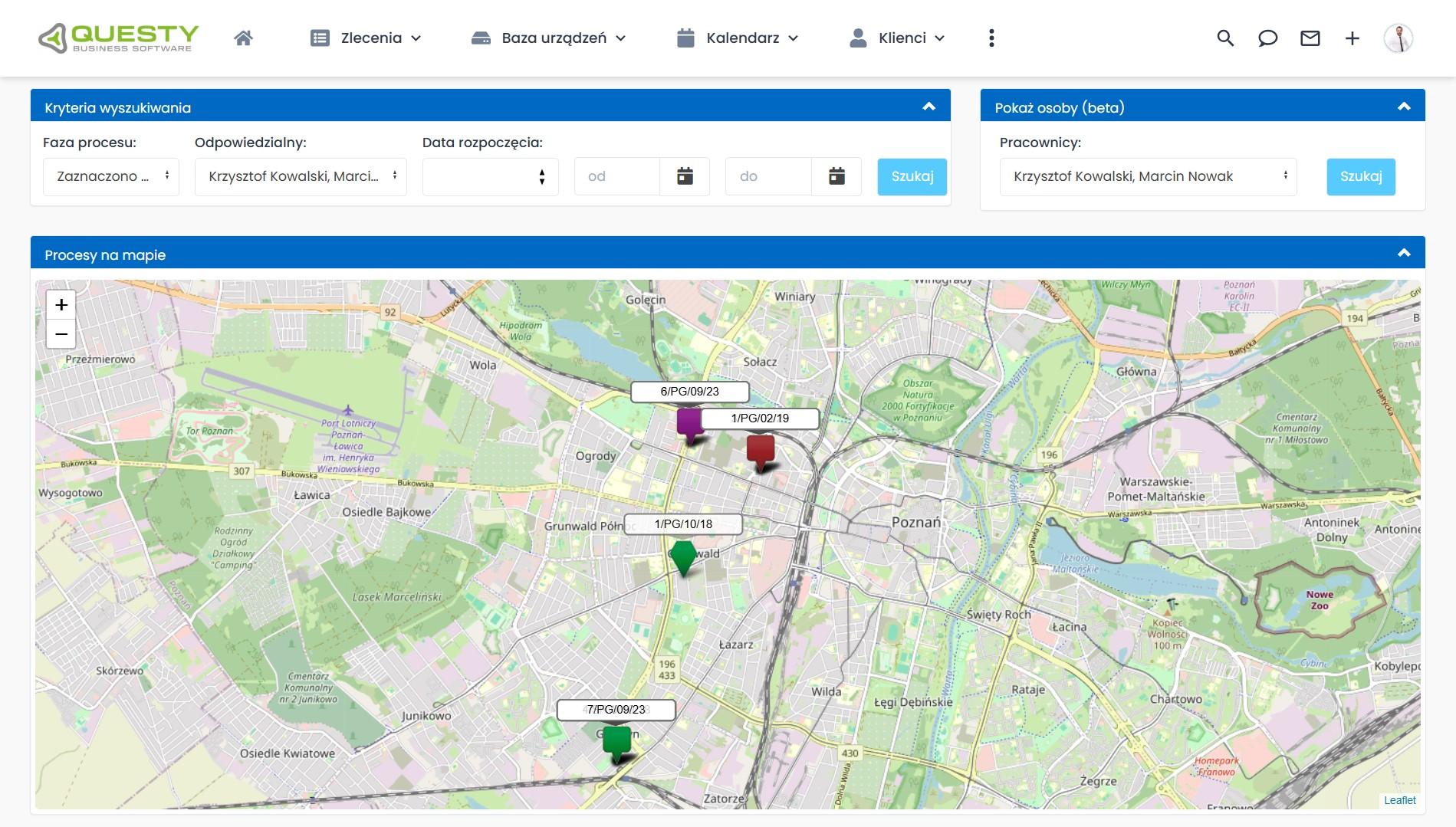Open the three-dot more options menu
This screenshot has height=827, width=1456.
(991, 38)
